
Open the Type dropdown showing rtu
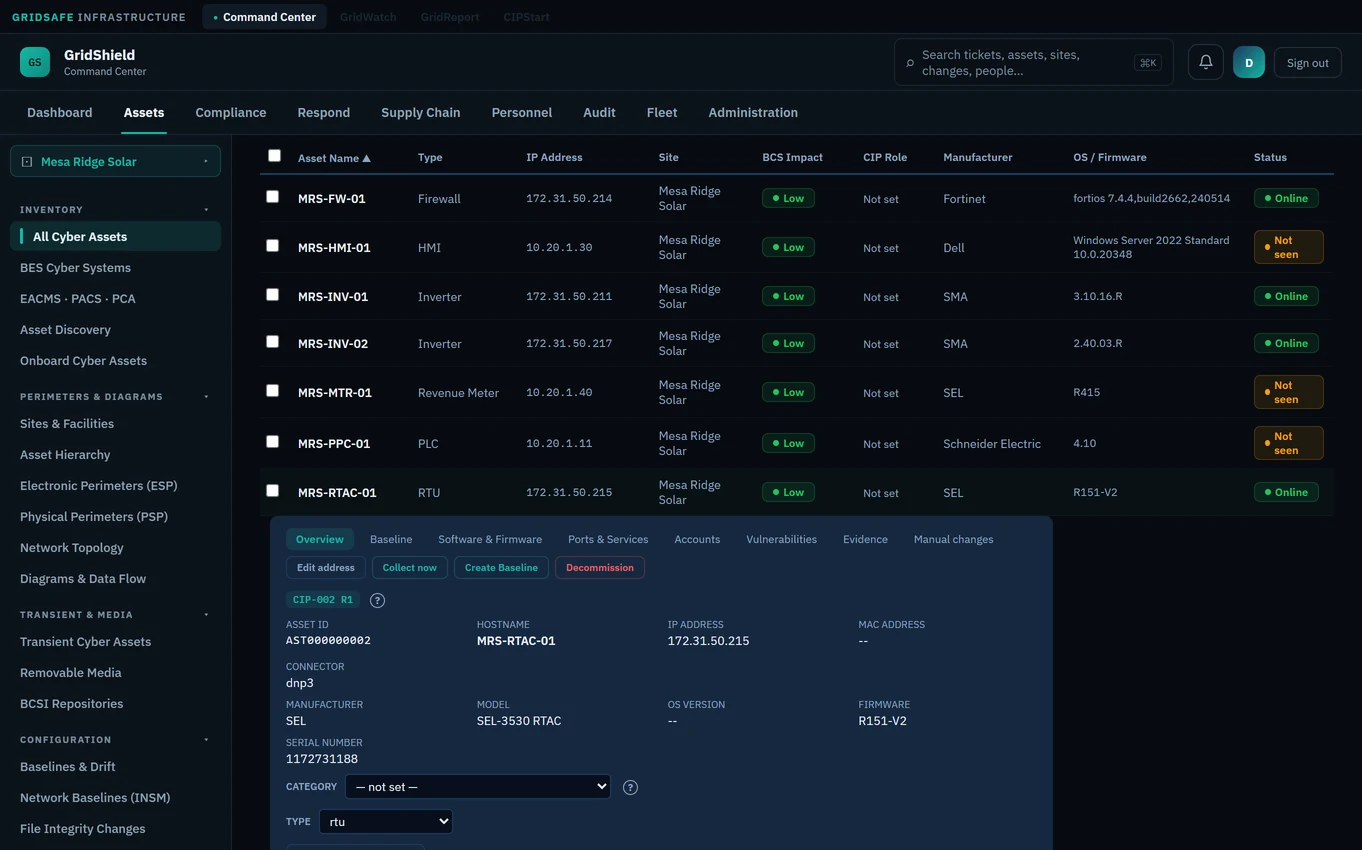click(386, 822)
